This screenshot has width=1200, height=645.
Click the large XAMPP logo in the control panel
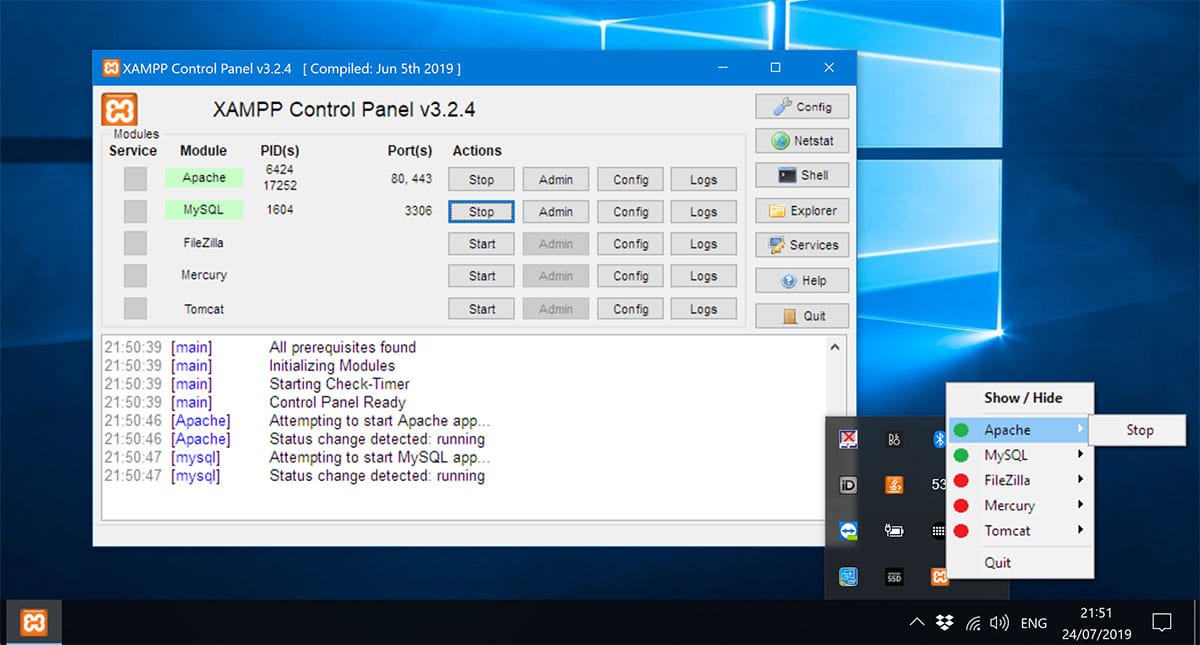click(119, 109)
